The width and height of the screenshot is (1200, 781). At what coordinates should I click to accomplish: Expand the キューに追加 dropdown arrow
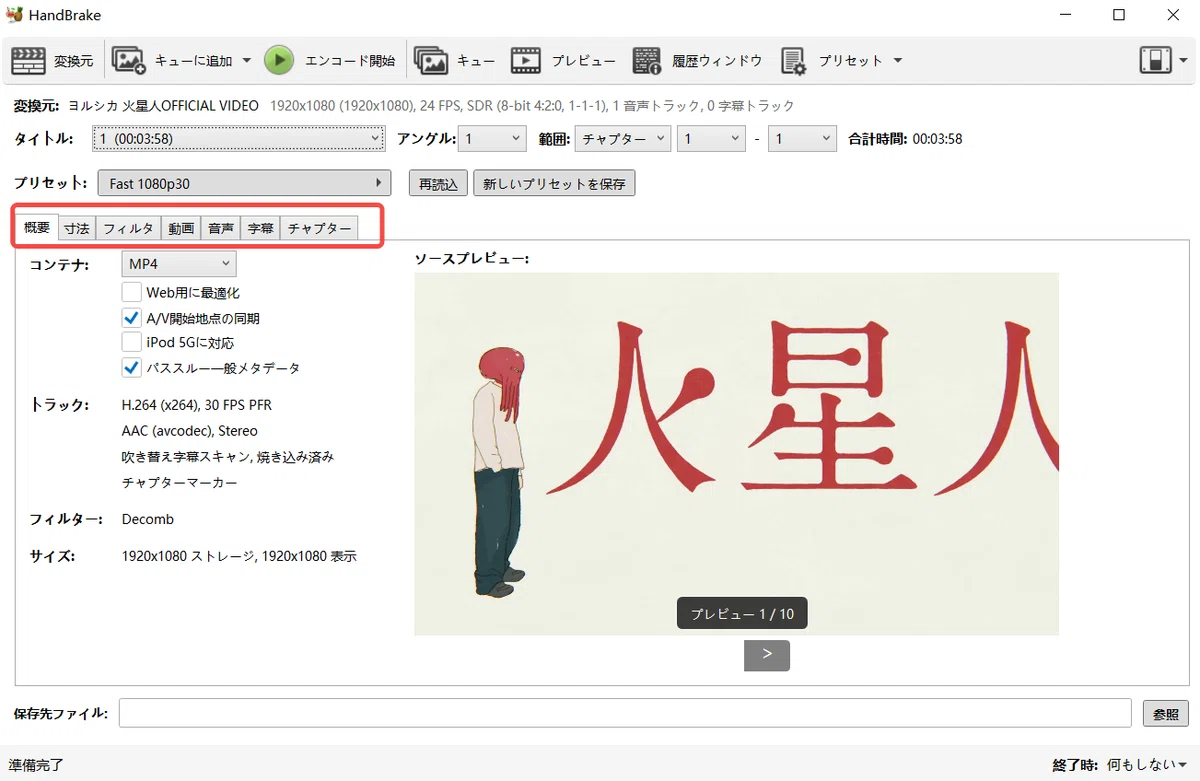tap(246, 60)
